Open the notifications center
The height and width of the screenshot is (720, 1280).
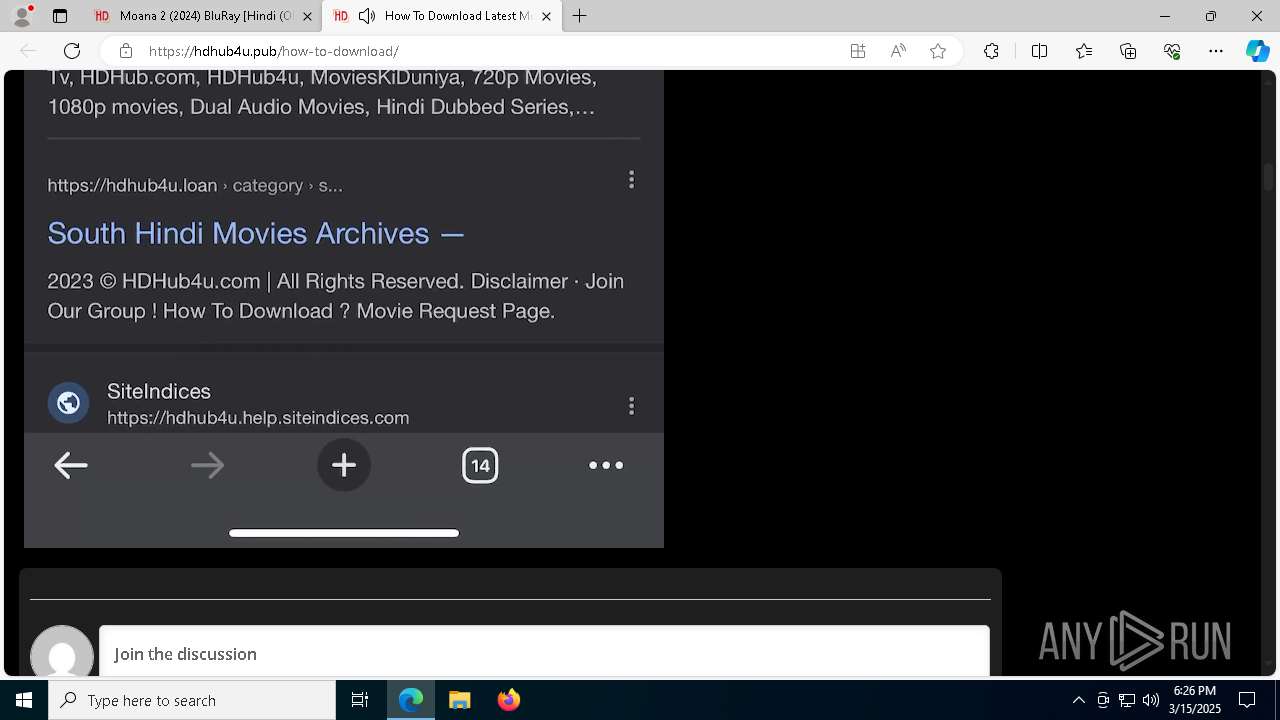pos(1248,700)
